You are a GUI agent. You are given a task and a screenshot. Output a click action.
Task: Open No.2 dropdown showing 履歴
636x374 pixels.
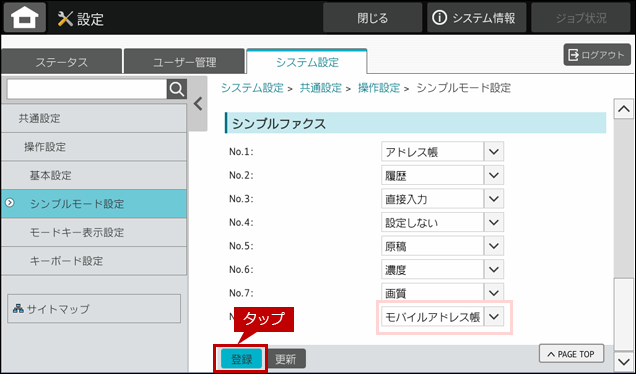pyautogui.click(x=443, y=175)
